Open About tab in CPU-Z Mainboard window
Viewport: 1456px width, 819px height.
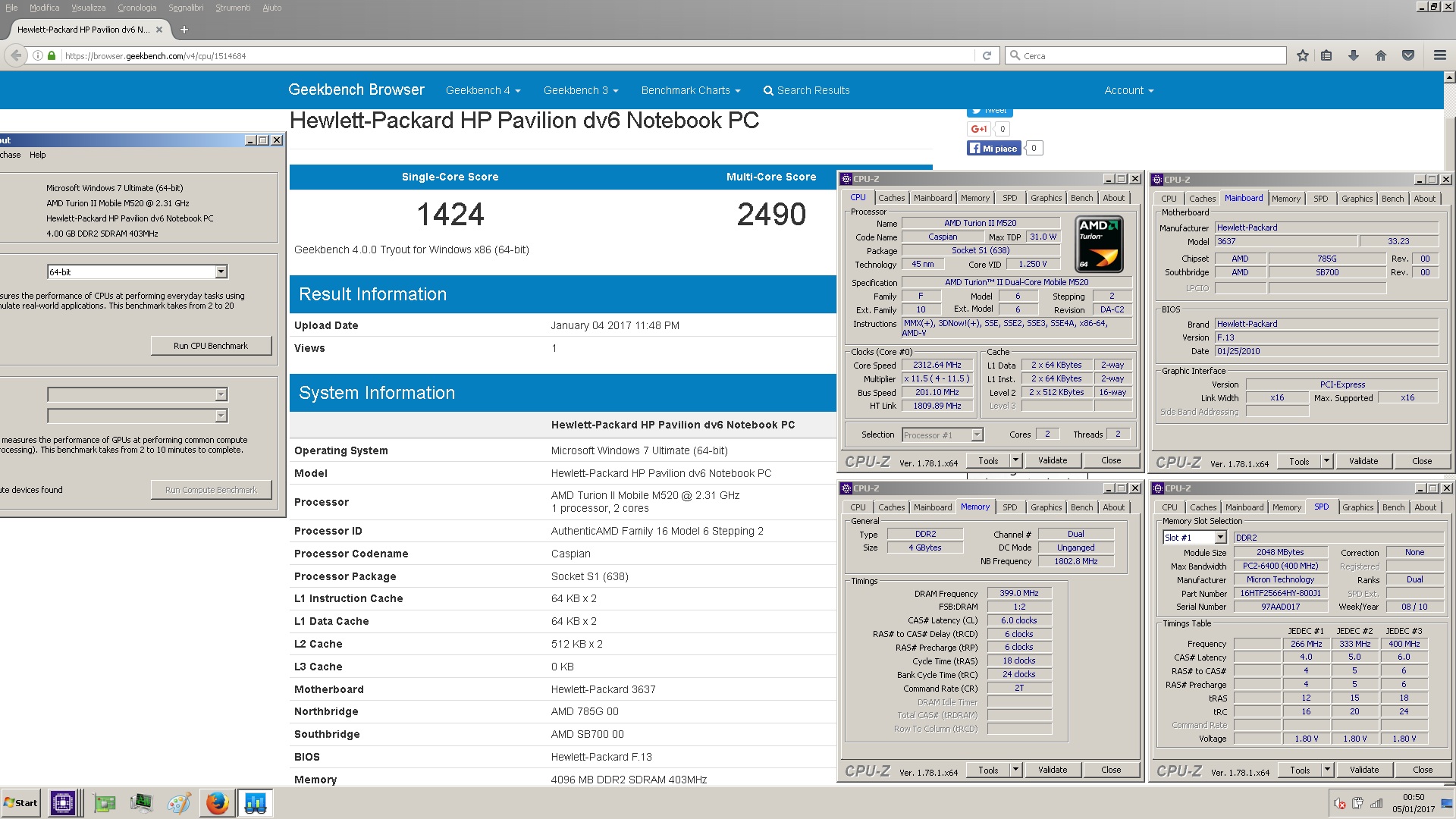(1425, 199)
